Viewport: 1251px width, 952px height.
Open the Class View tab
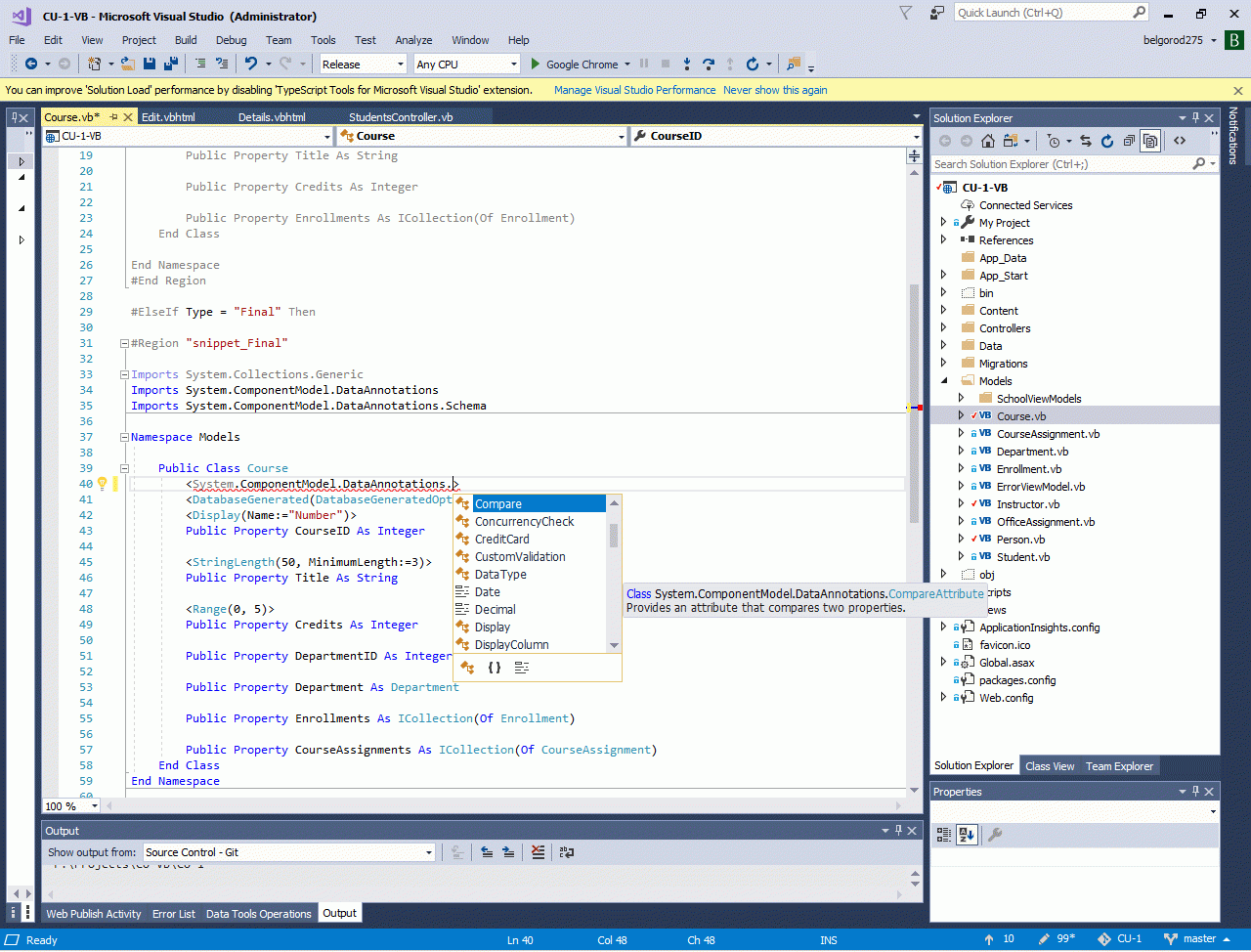[1050, 766]
